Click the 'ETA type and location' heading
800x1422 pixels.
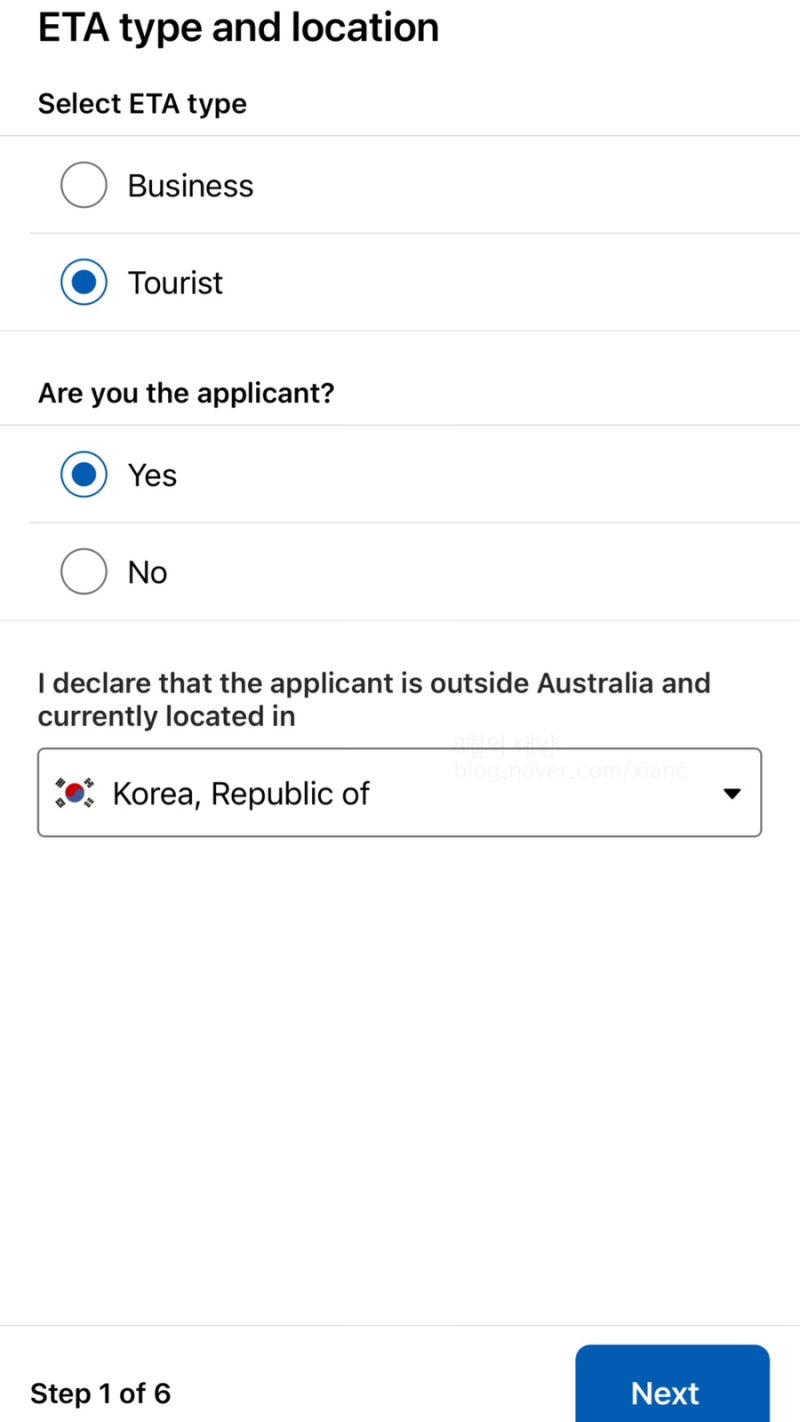pos(238,27)
